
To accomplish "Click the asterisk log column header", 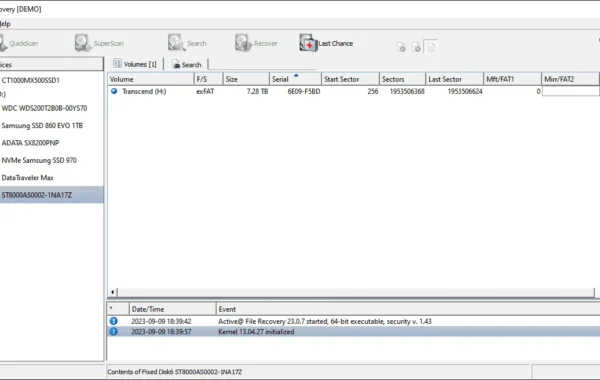I will click(118, 309).
